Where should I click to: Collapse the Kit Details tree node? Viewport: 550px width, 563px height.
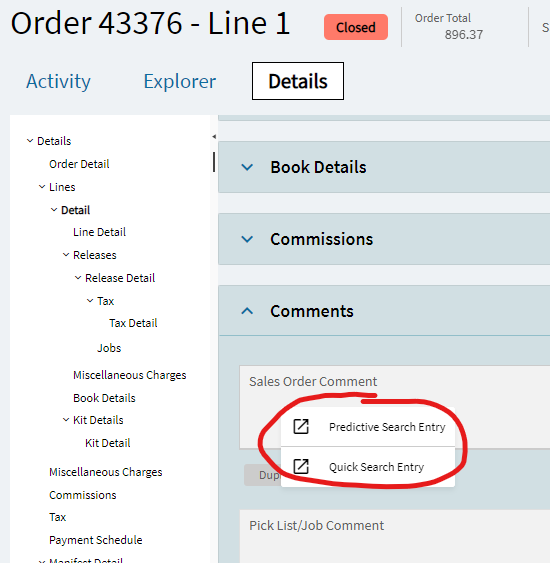pyautogui.click(x=66, y=420)
